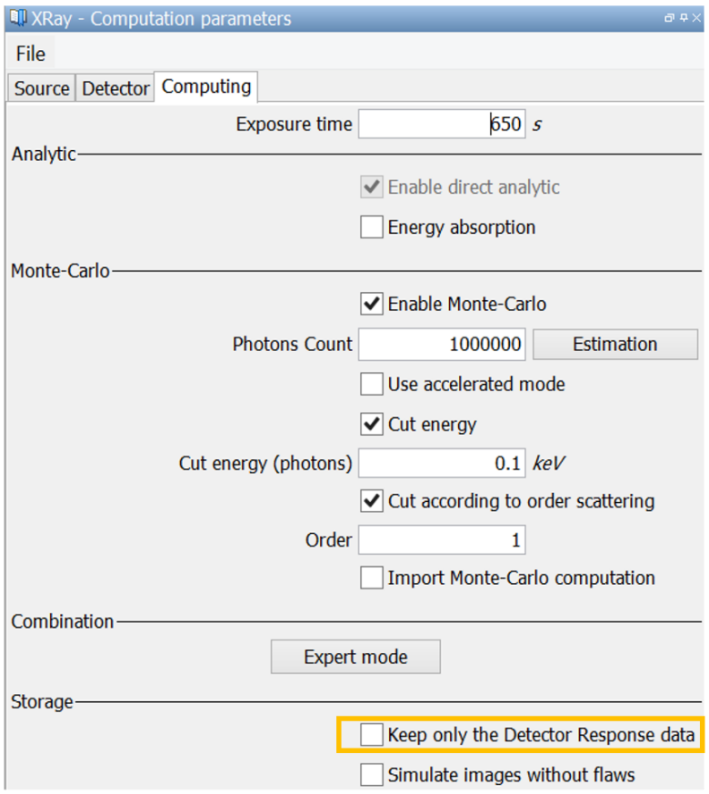
Task: Open the File menu
Action: coord(30,54)
